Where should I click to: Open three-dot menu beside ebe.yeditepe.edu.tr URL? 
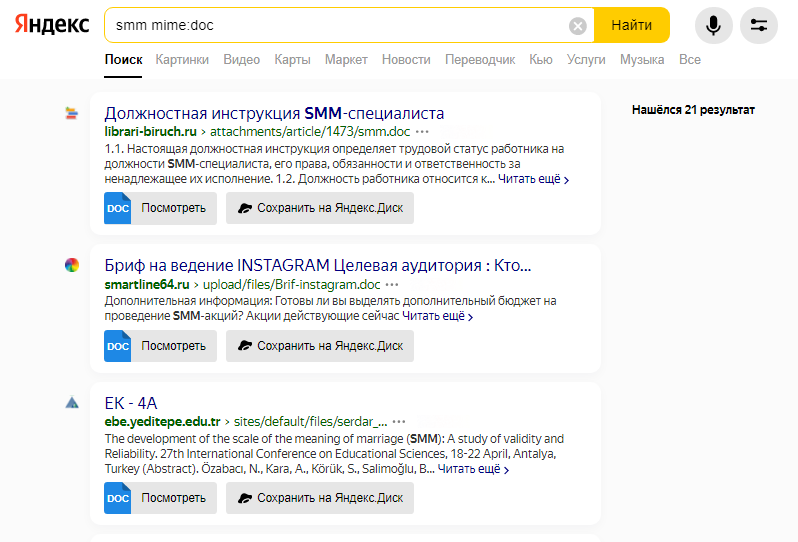[x=399, y=422]
